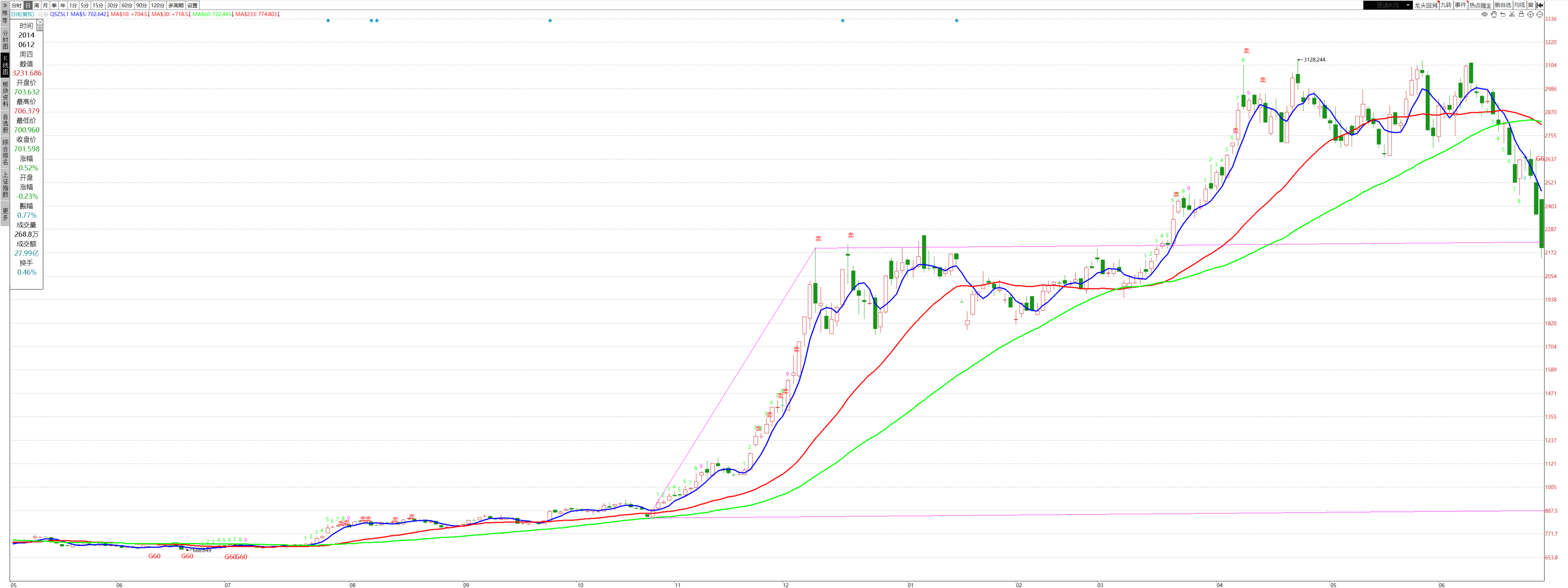Open the info panel settings gear

40,28
